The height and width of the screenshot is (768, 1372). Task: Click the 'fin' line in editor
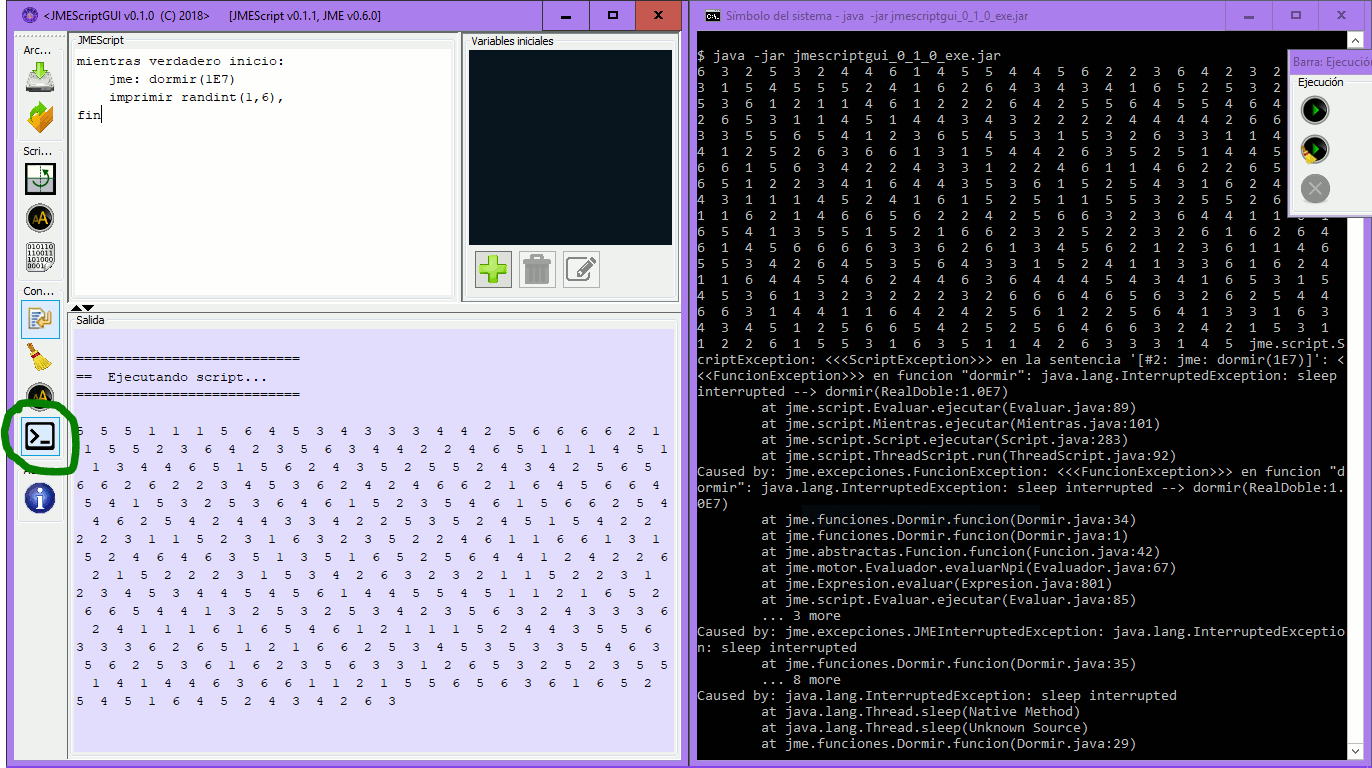pyautogui.click(x=89, y=116)
